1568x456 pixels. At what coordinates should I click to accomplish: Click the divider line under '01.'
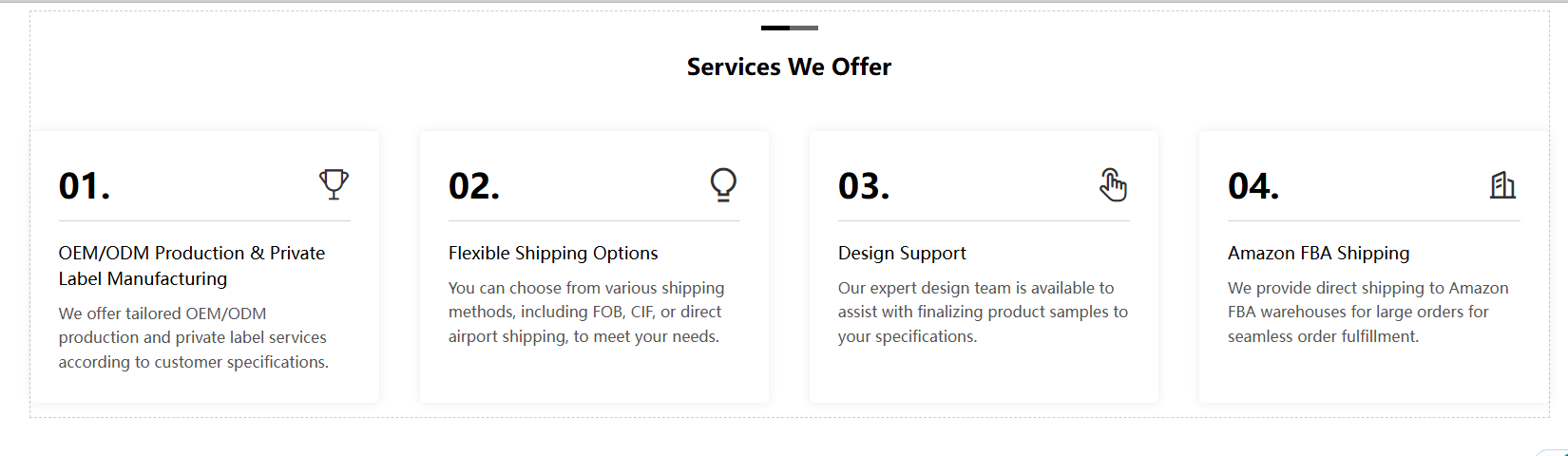[204, 221]
